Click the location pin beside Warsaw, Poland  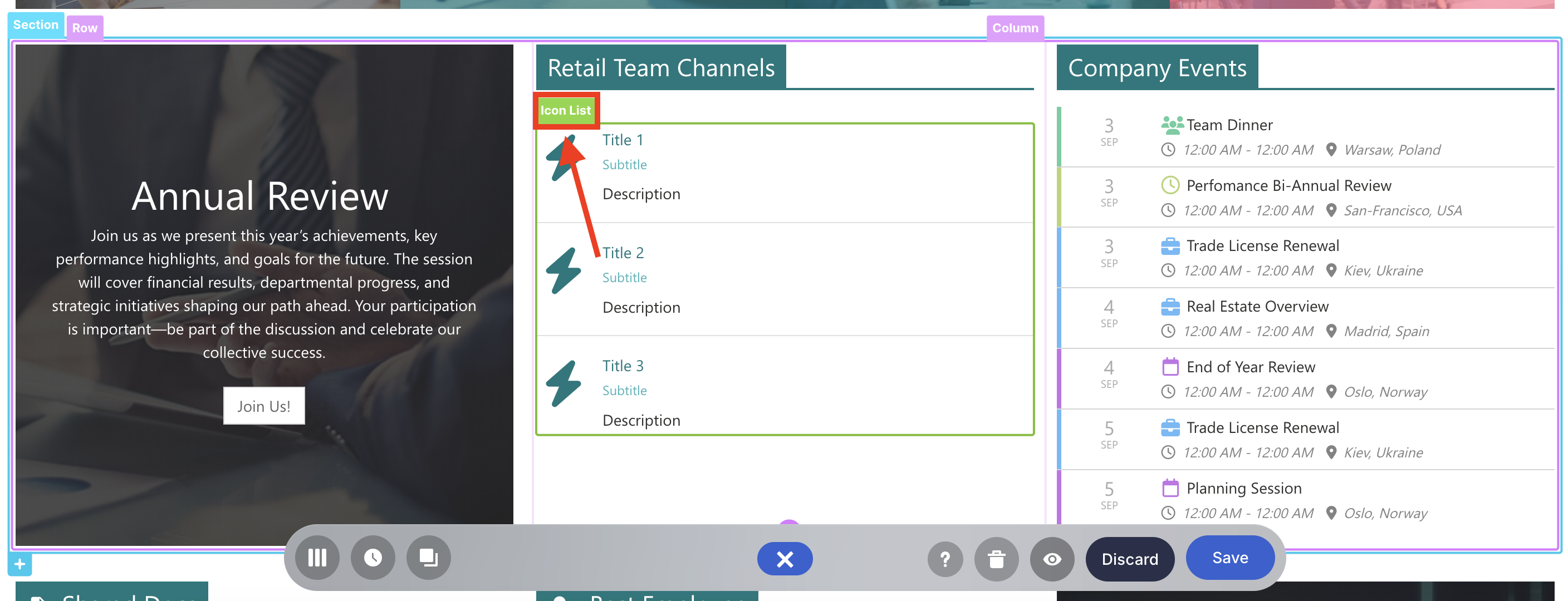pyautogui.click(x=1331, y=150)
